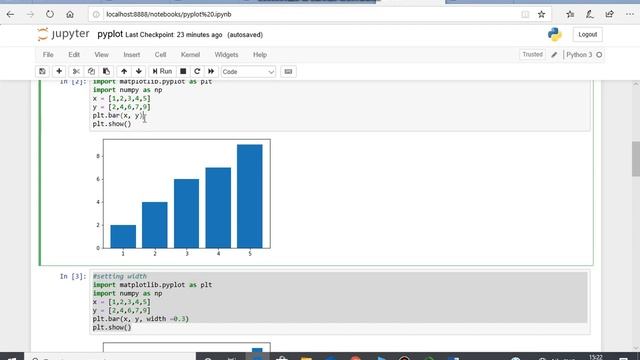Restart kernel and run all icon
The image size is (640, 360).
[x=211, y=71]
